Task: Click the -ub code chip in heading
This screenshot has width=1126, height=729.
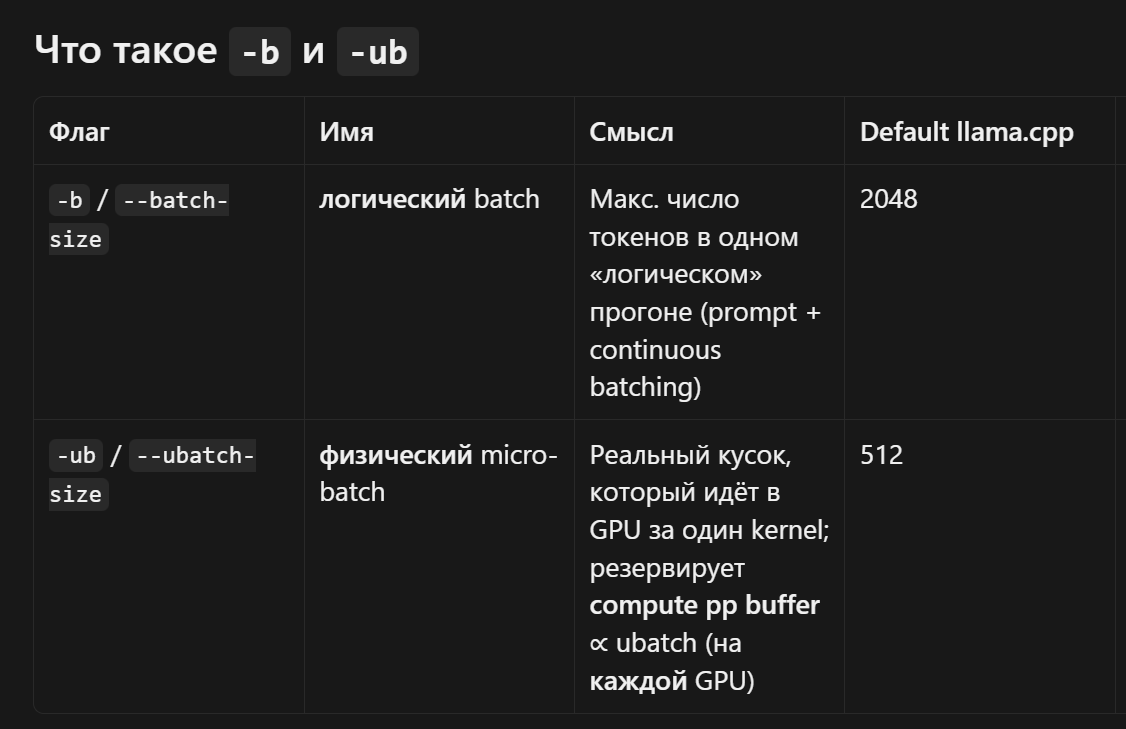Action: coord(378,52)
